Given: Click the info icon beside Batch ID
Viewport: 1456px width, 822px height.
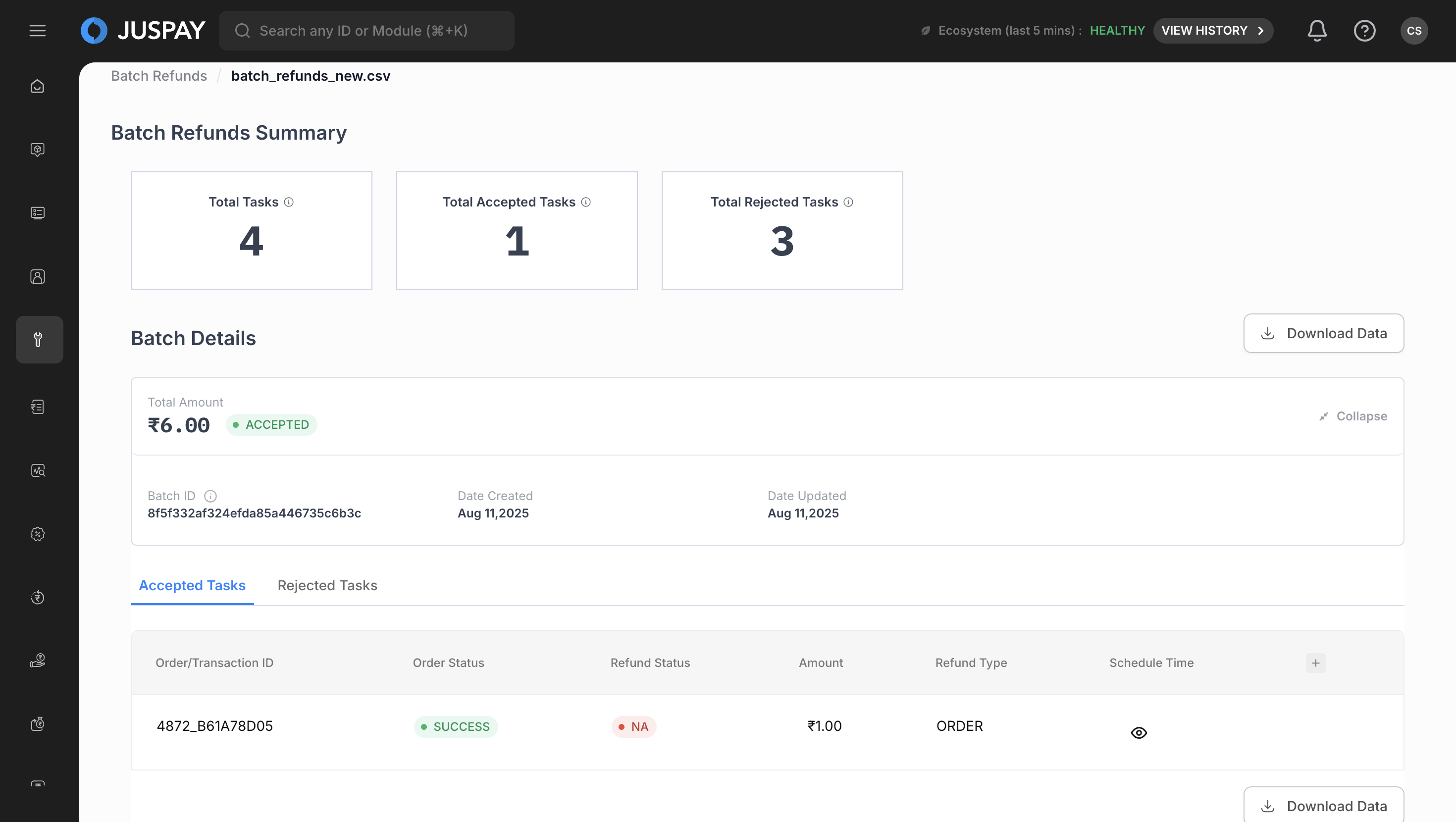Looking at the screenshot, I should click(x=210, y=496).
